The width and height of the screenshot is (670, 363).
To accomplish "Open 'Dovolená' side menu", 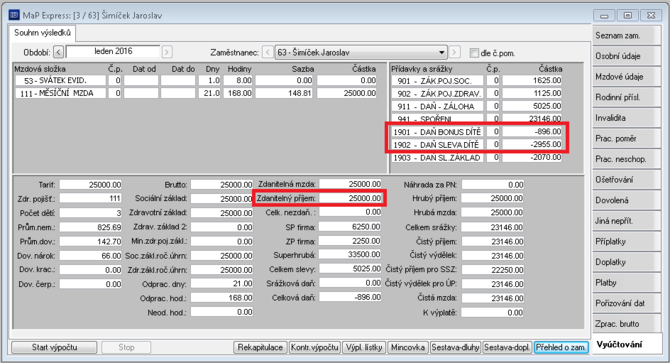I will coord(626,200).
